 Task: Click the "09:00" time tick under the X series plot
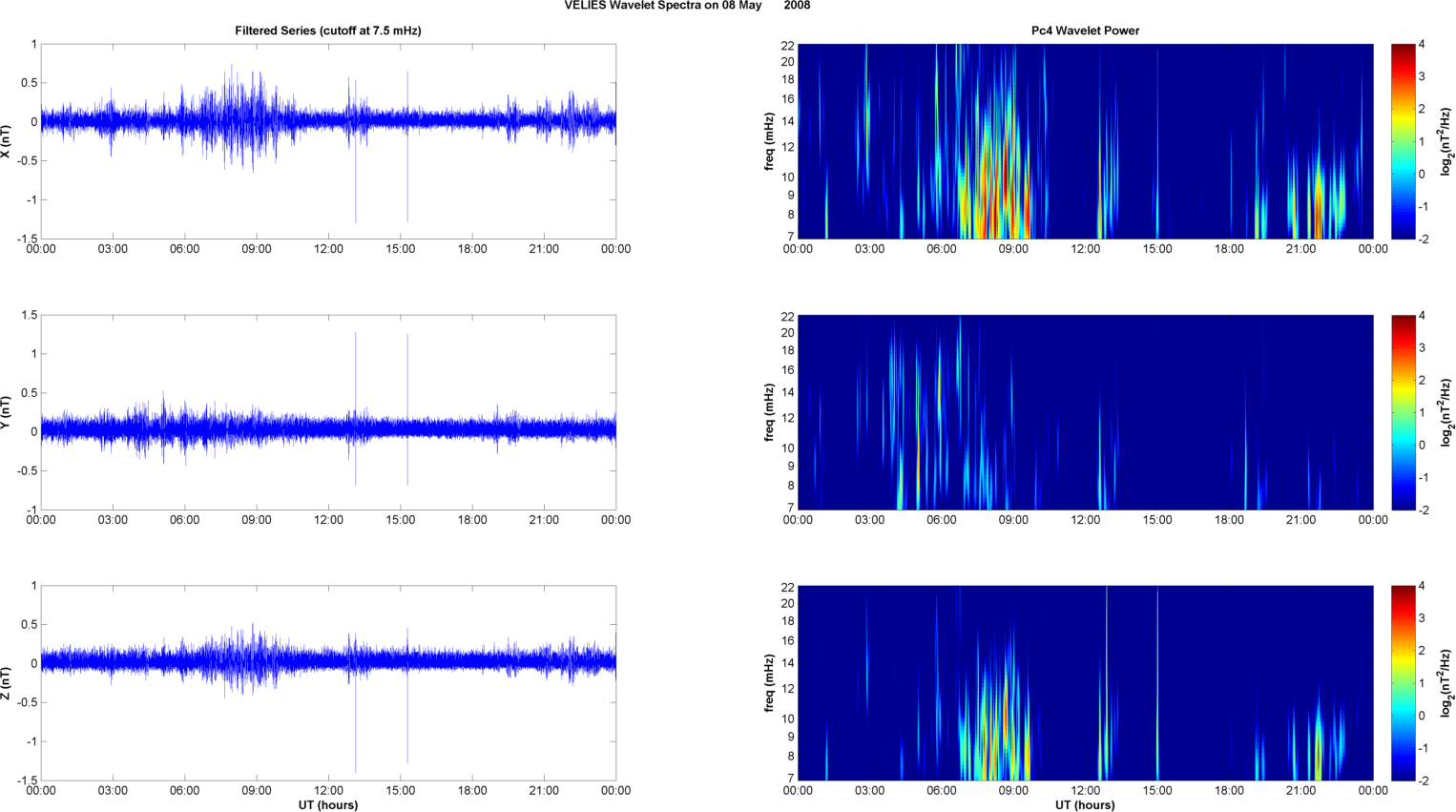click(x=257, y=249)
